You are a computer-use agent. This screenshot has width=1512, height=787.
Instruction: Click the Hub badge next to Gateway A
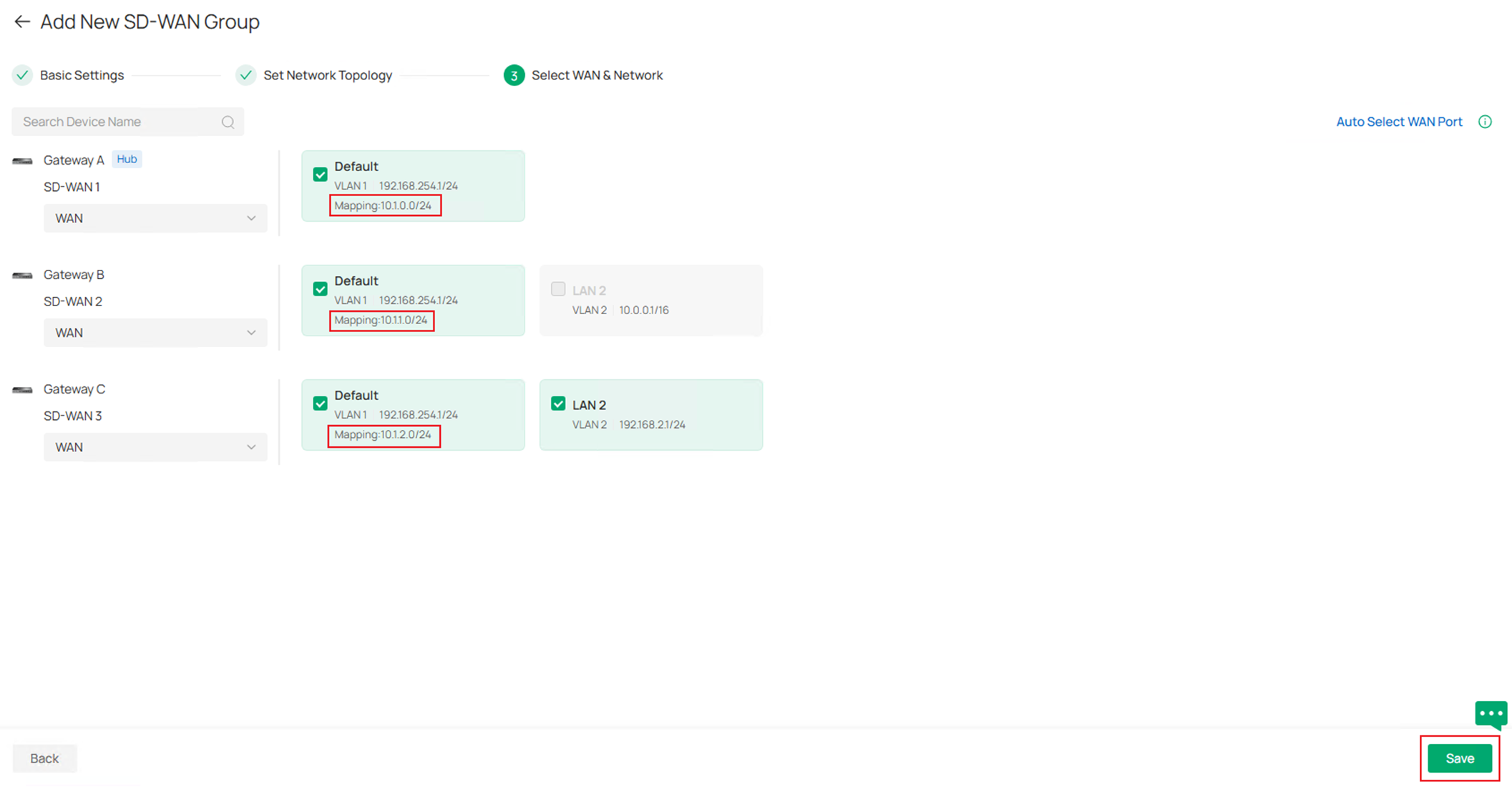point(127,159)
